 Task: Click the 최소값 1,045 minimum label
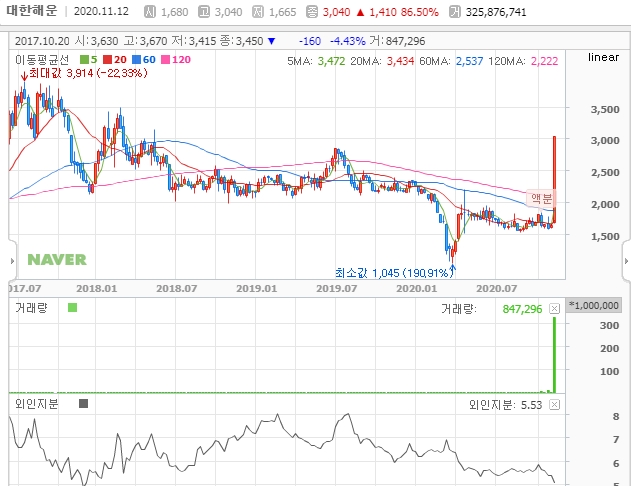coord(394,273)
